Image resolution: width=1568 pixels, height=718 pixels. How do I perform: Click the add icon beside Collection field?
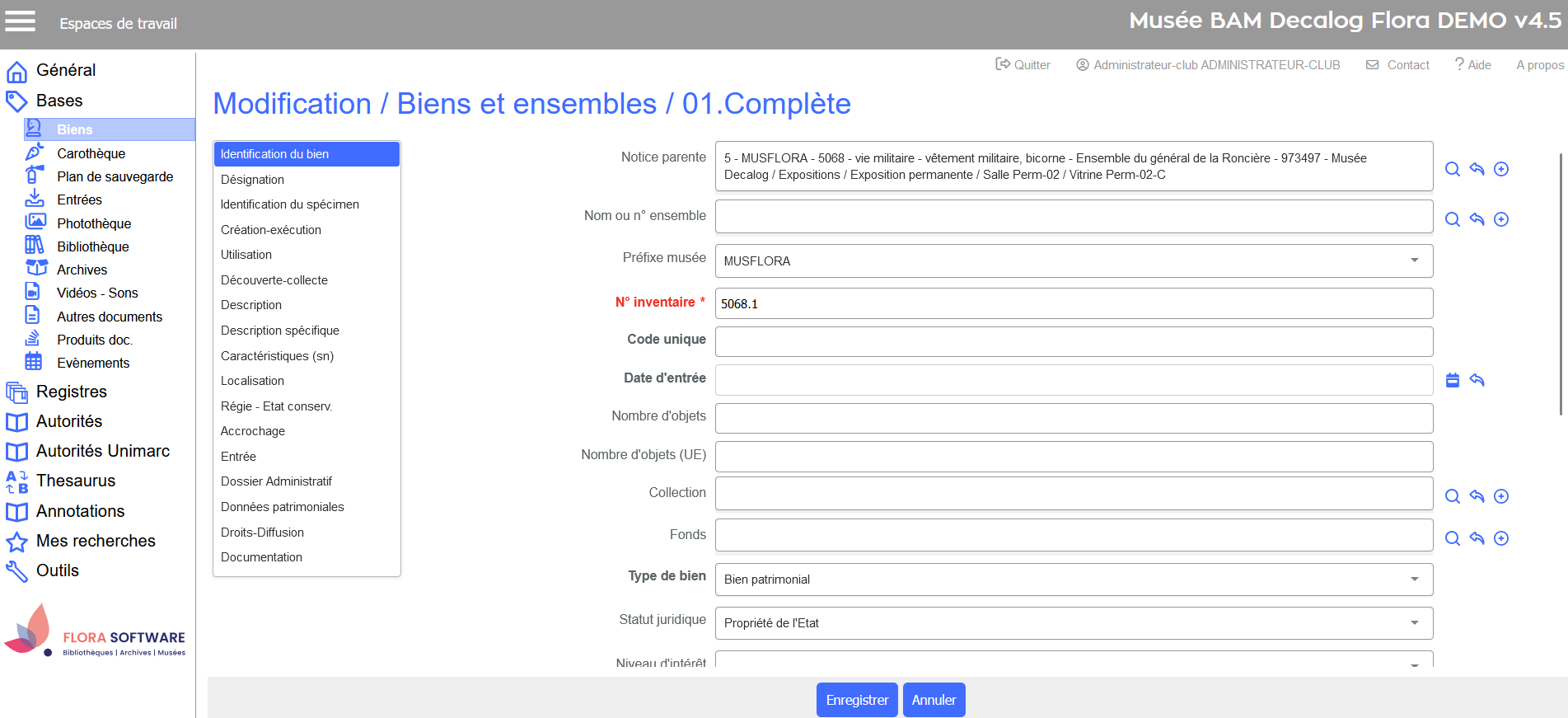click(x=1501, y=496)
